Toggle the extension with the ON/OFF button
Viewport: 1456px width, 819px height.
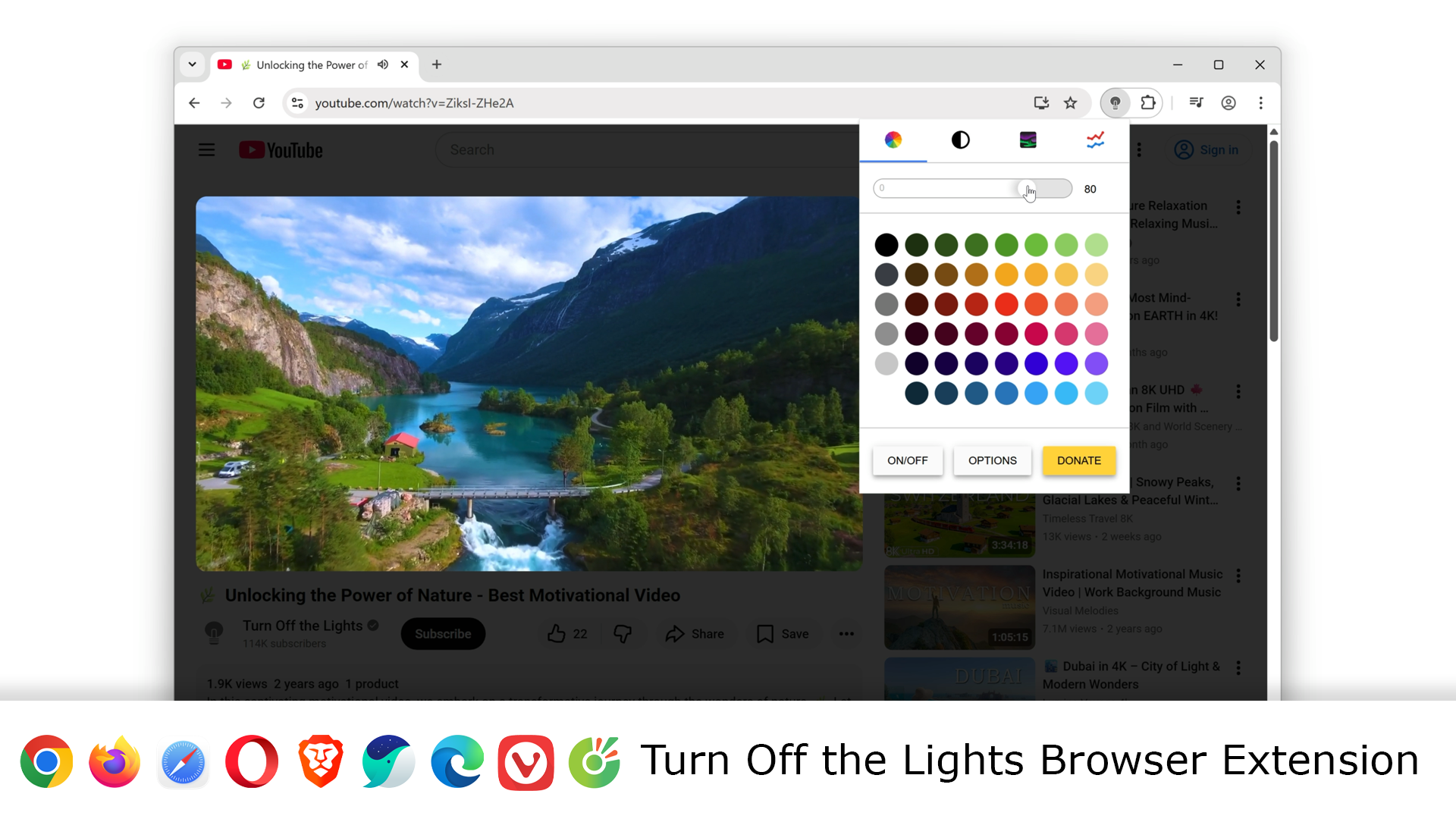click(x=908, y=460)
